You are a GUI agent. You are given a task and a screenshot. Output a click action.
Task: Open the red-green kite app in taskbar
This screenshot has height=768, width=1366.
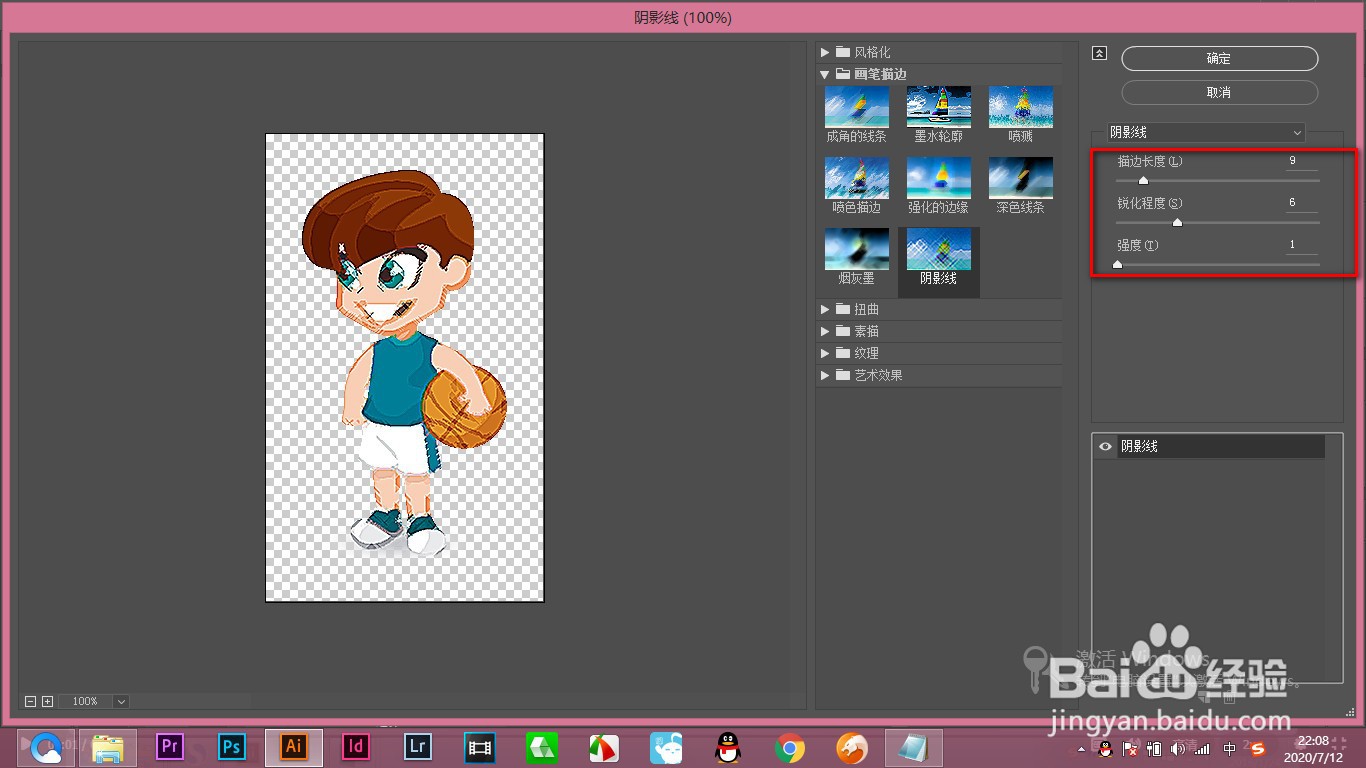tap(604, 747)
